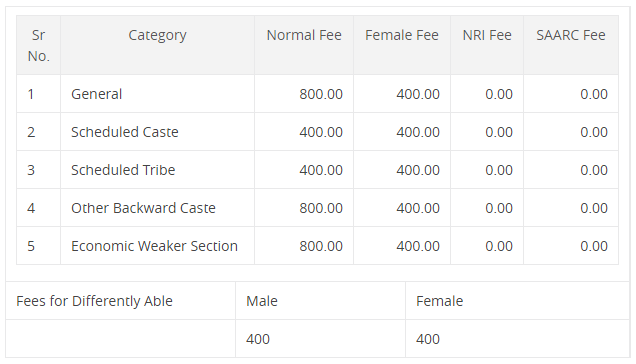Click the Fees for Differently Able label
Screen dimensions: 636x364
coord(95,301)
